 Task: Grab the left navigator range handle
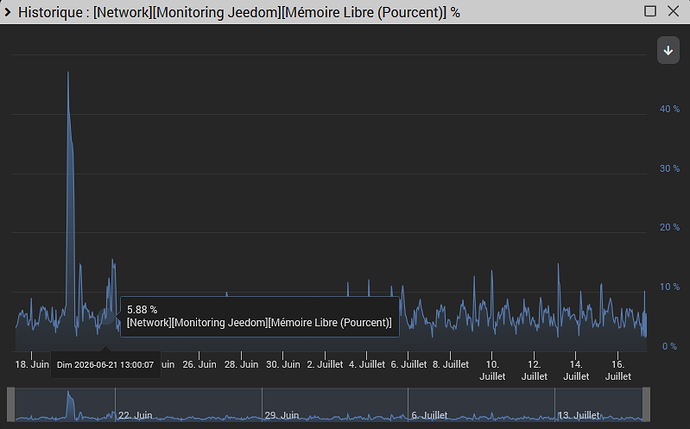pos(11,404)
